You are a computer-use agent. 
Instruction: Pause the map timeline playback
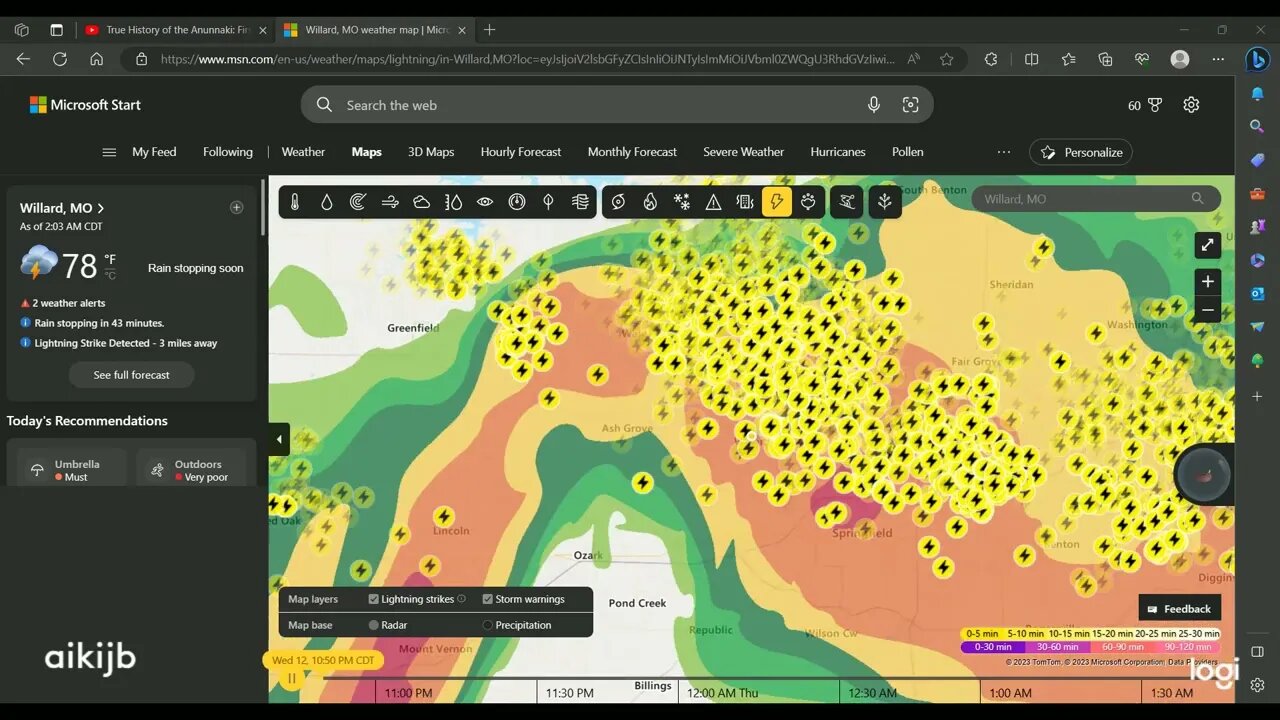[292, 678]
